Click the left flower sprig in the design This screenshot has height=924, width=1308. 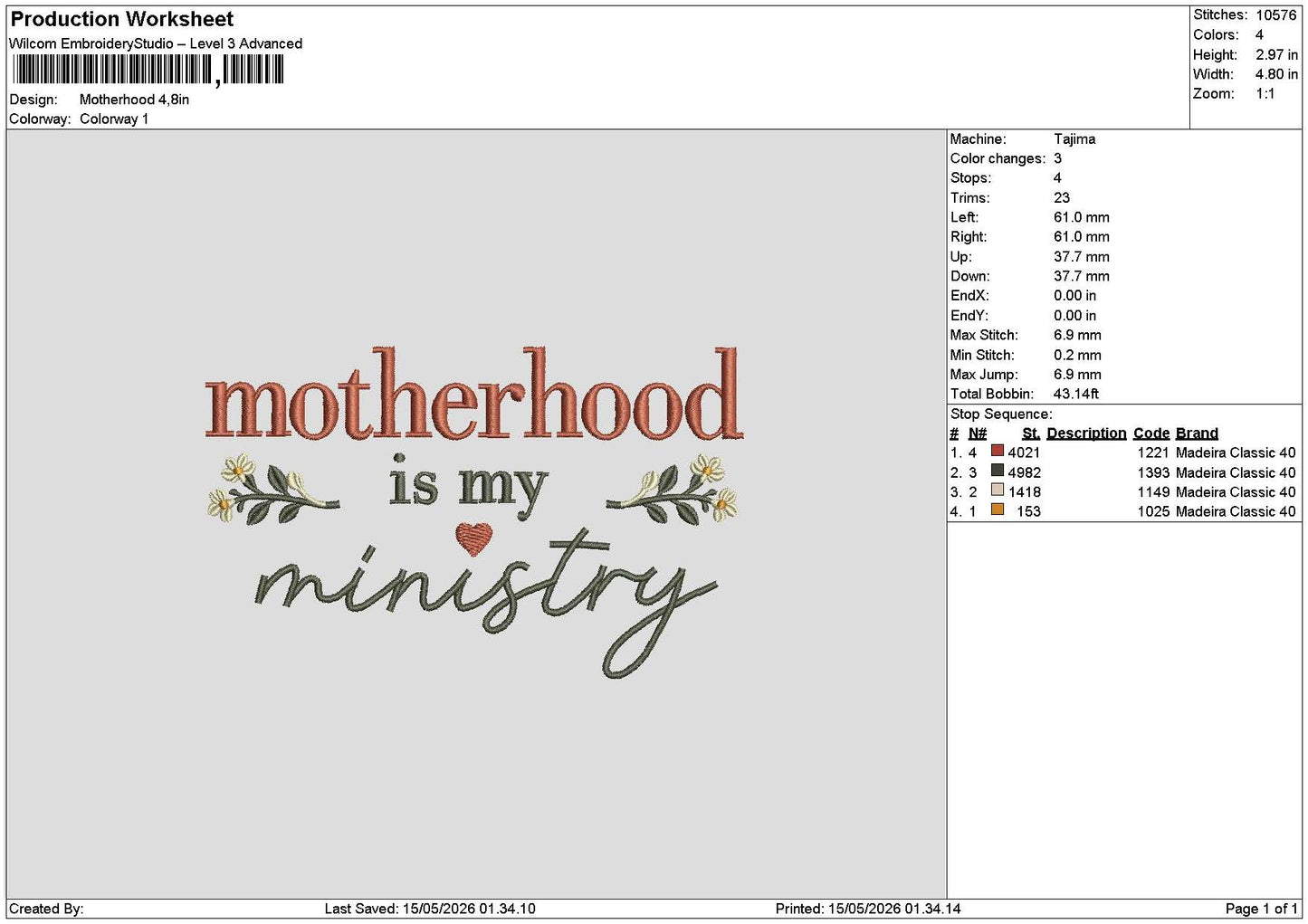coord(272,490)
